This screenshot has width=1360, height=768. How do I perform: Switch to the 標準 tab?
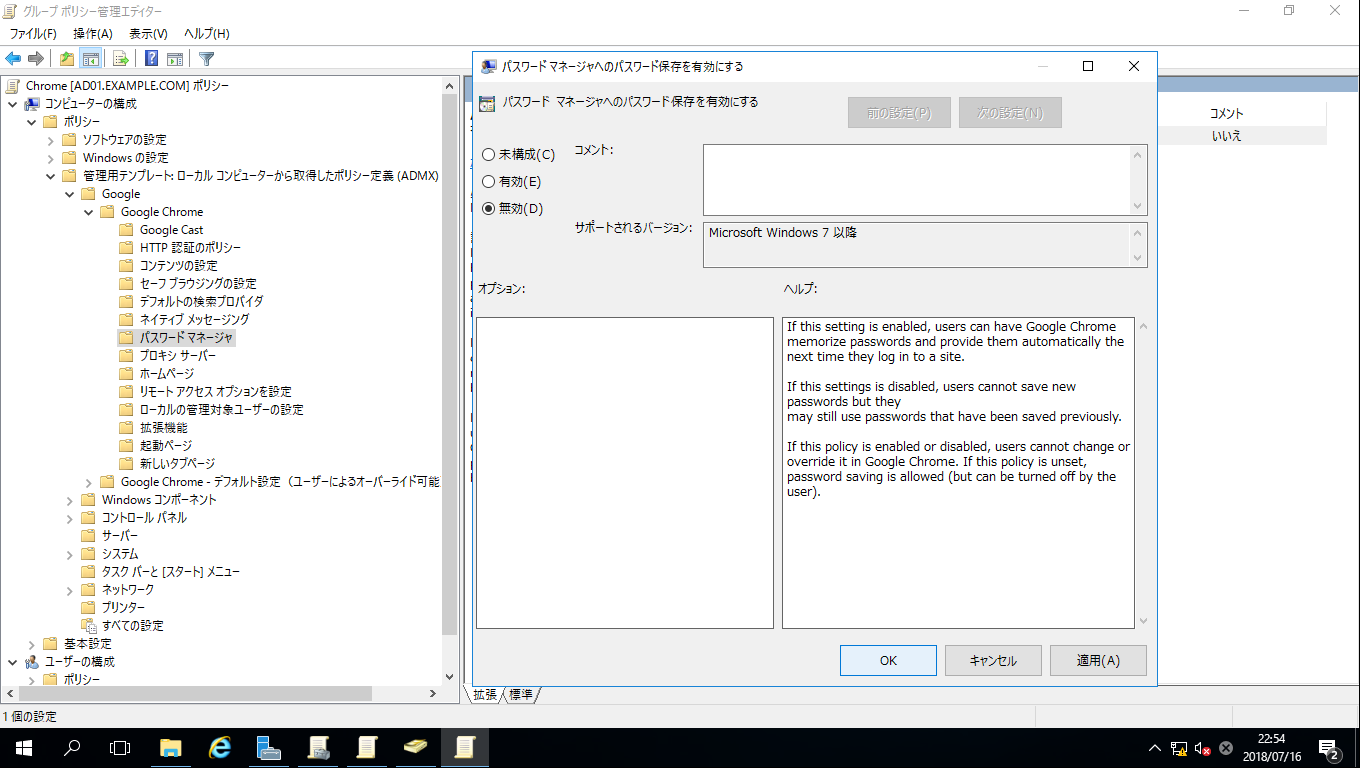(x=521, y=694)
